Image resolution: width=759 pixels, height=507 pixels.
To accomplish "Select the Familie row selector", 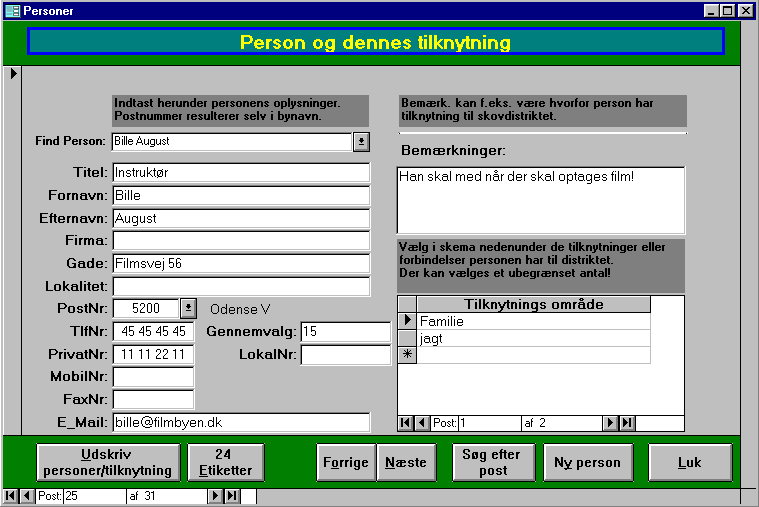I will click(407, 321).
